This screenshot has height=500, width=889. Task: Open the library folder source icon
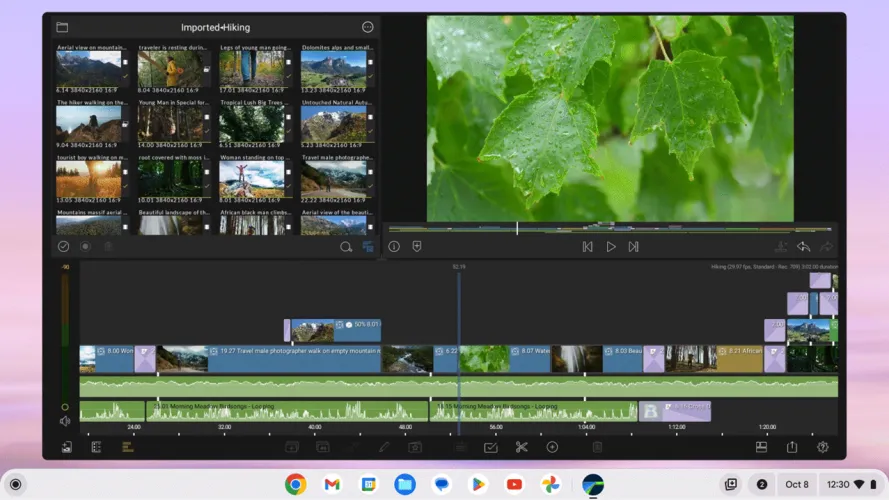tap(62, 27)
